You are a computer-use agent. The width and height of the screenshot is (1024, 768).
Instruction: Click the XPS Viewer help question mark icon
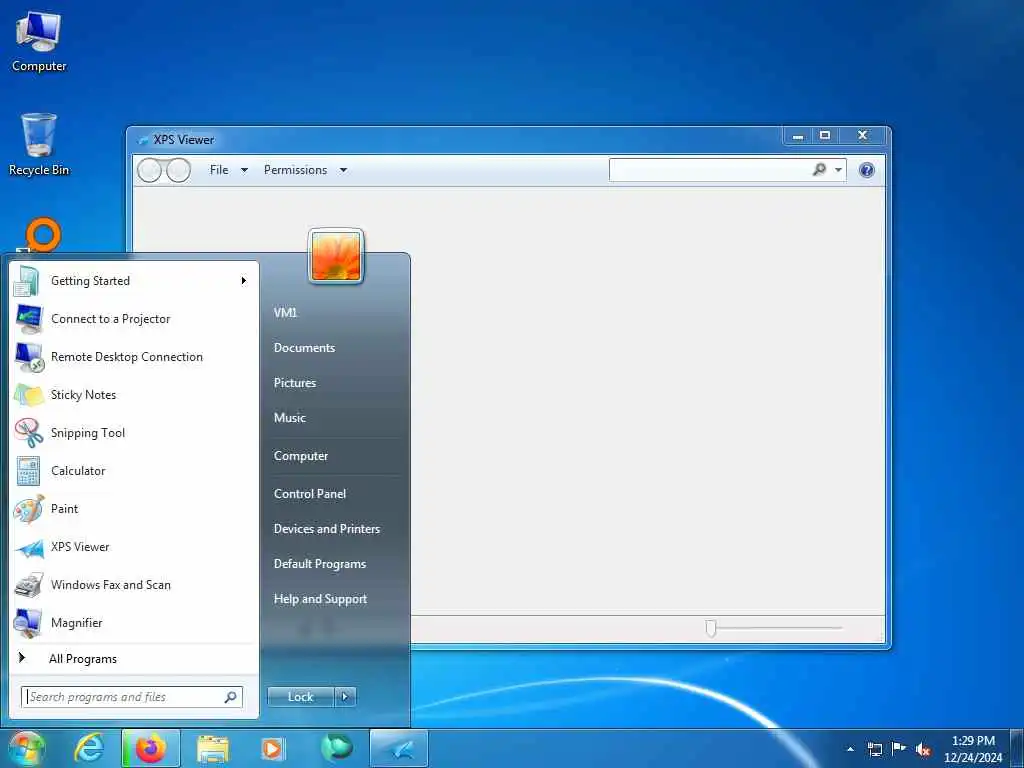coord(867,170)
